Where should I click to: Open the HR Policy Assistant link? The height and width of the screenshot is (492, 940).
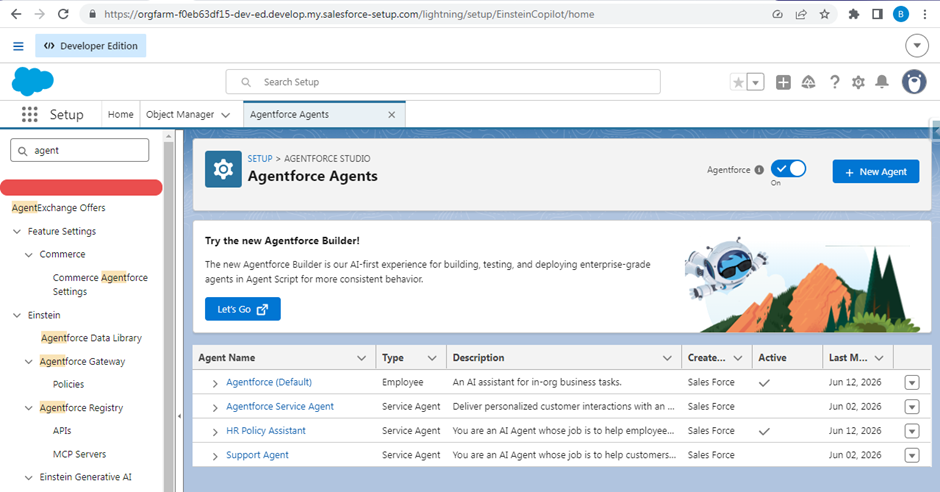coord(266,430)
